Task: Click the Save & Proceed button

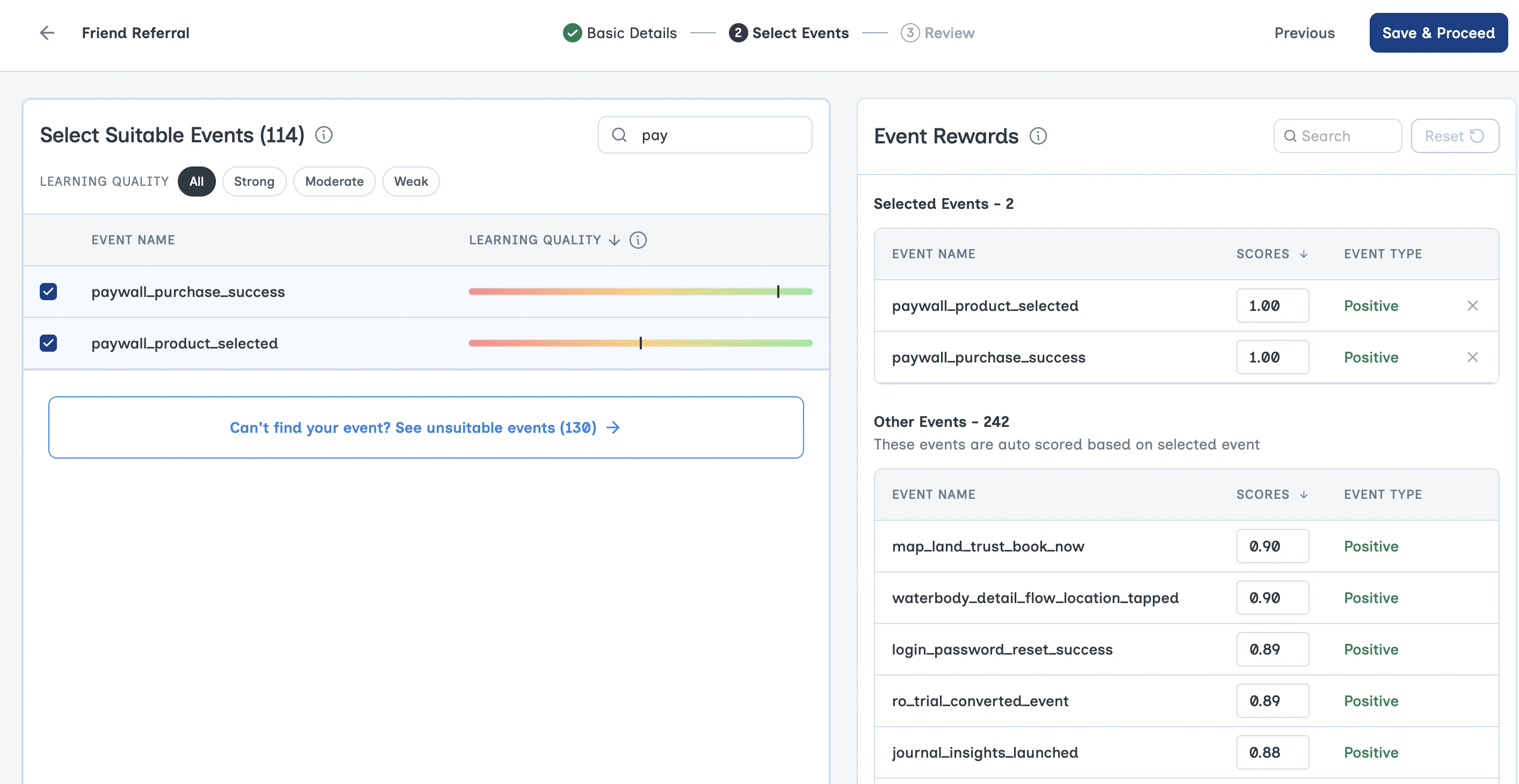Action: click(x=1438, y=32)
